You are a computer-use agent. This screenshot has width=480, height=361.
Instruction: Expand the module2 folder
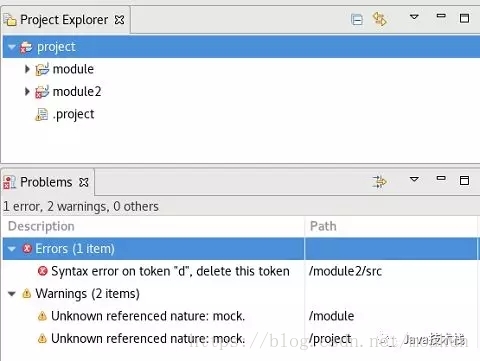[x=27, y=91]
